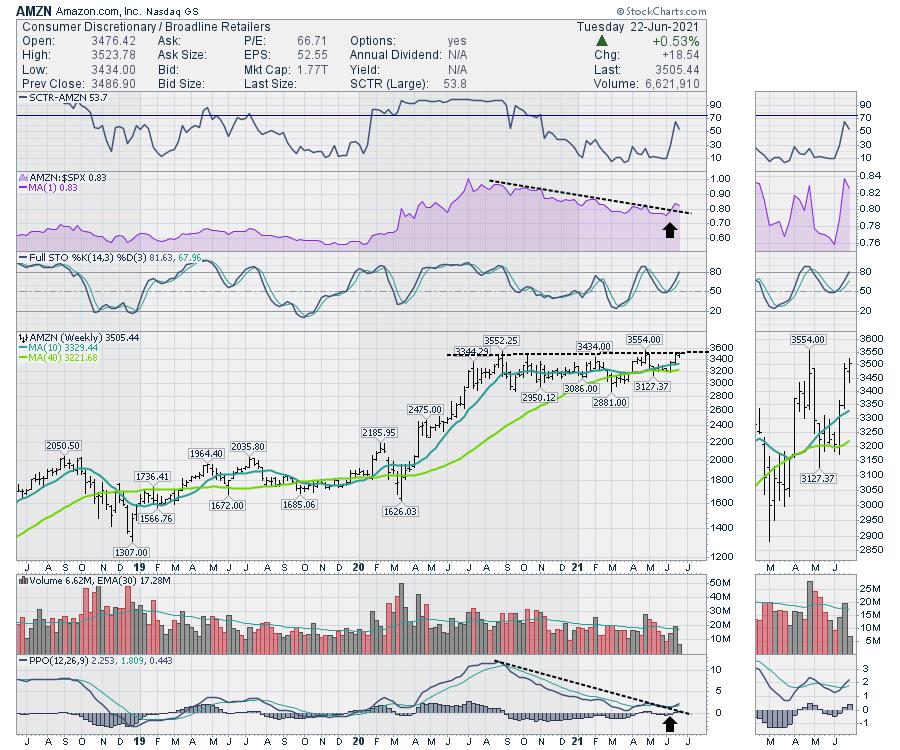Click the 1964.40 price label
The width and height of the screenshot is (900, 750).
206,453
